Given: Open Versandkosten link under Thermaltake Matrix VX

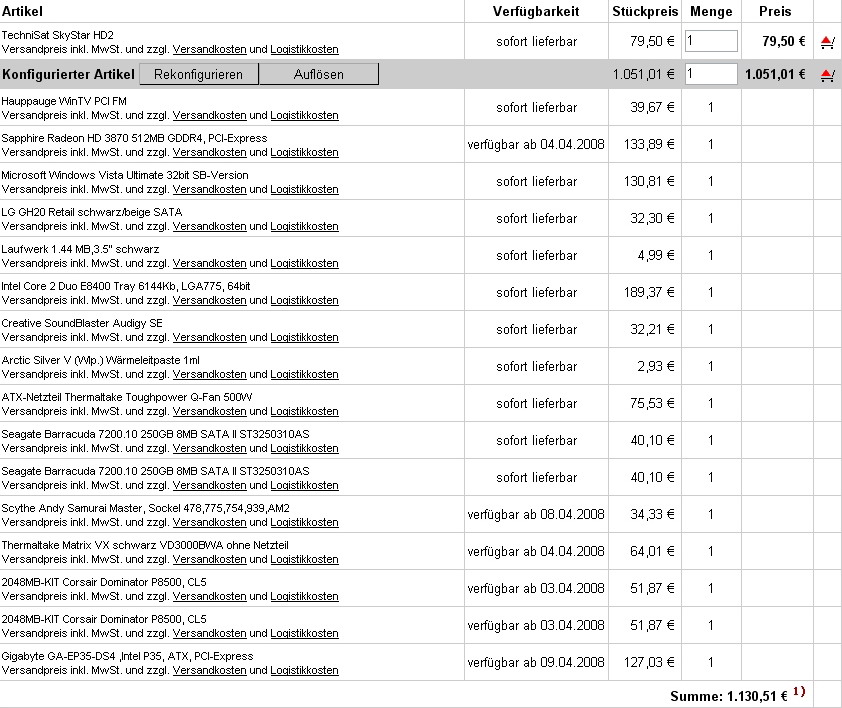Looking at the screenshot, I should tap(209, 560).
